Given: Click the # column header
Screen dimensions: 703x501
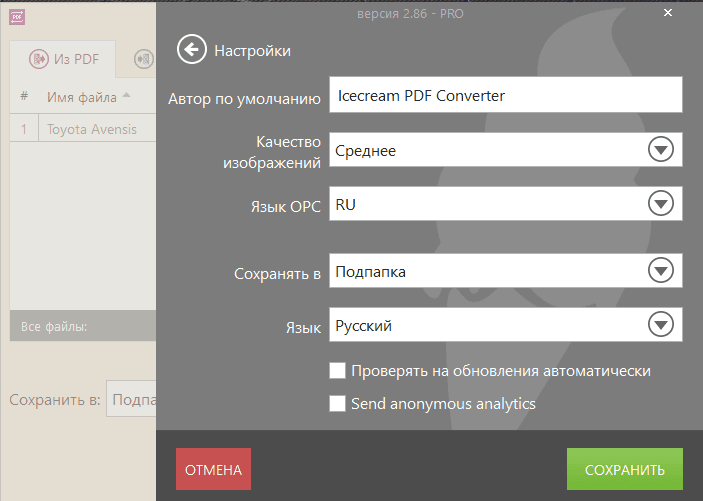Looking at the screenshot, I should point(24,97).
